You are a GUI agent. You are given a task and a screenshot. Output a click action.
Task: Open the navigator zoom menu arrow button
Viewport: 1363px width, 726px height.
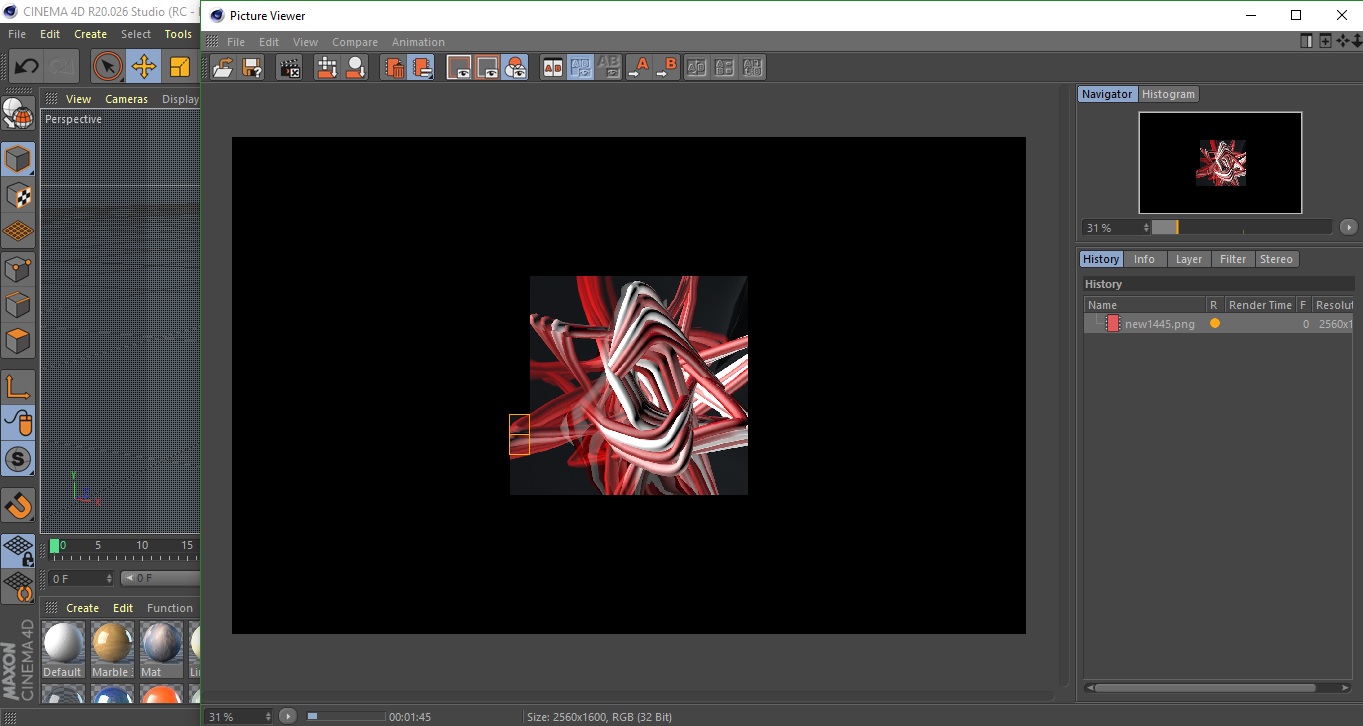click(1348, 228)
